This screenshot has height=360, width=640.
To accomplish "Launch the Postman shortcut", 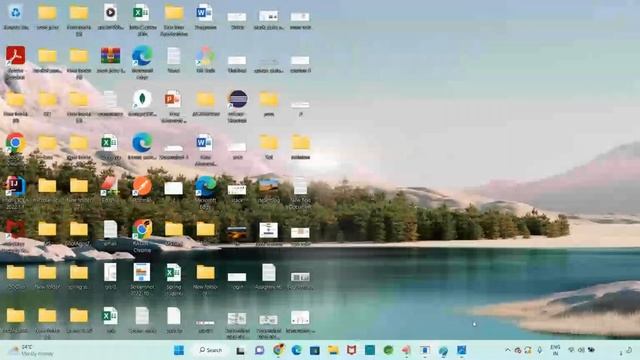I will [142, 186].
